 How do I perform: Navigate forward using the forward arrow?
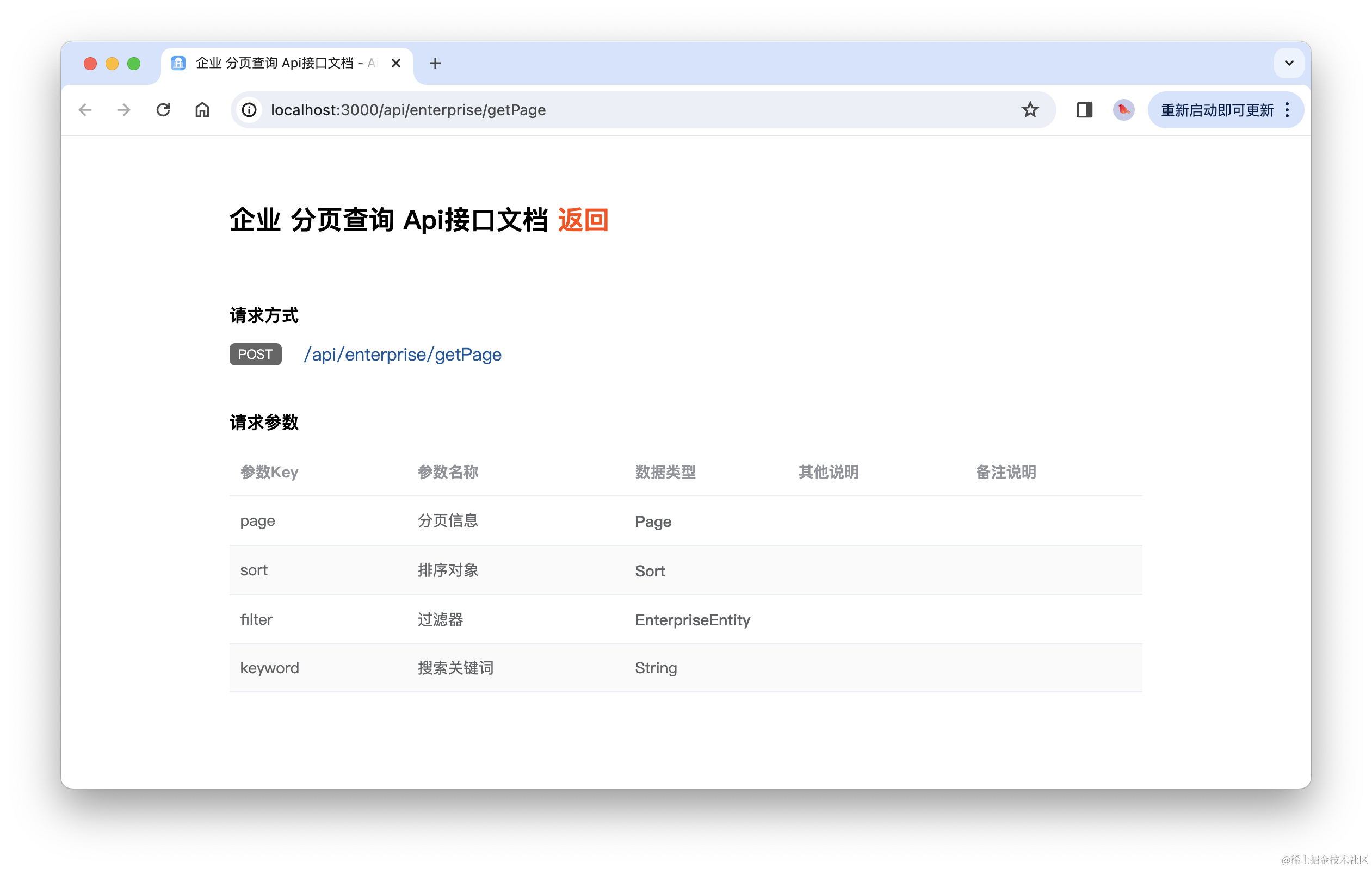(123, 110)
